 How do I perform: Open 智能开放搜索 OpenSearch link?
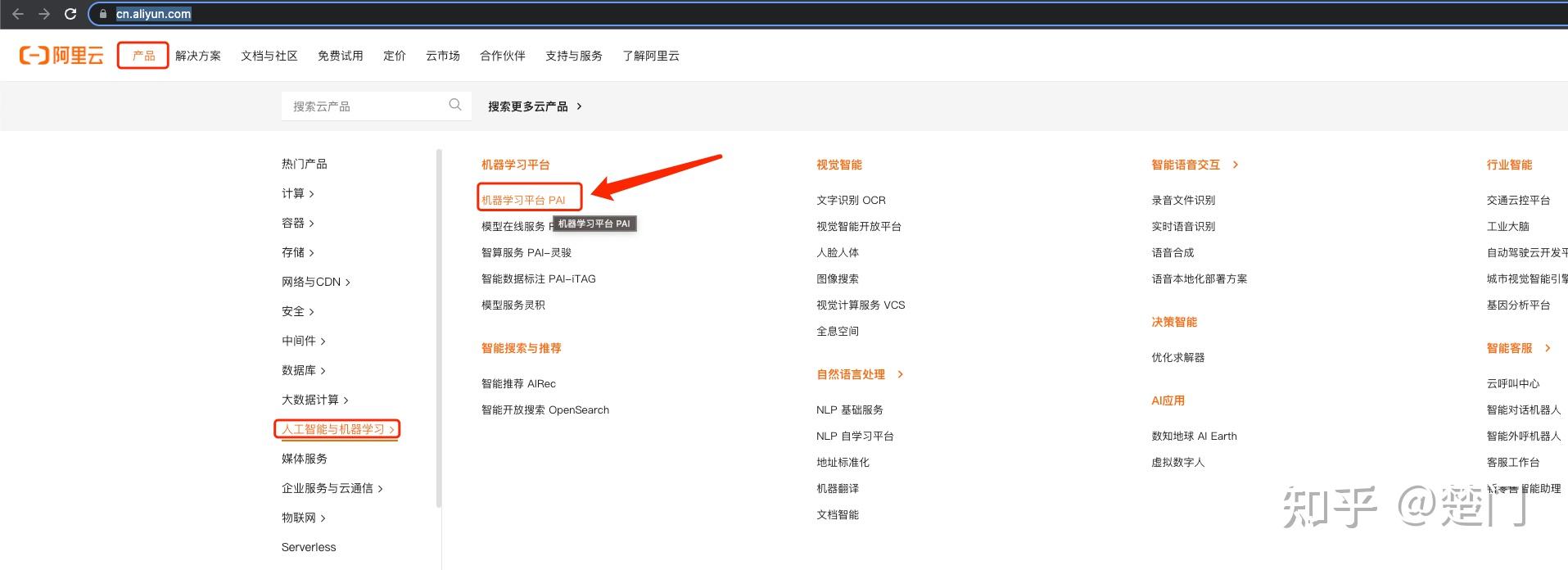(x=545, y=409)
